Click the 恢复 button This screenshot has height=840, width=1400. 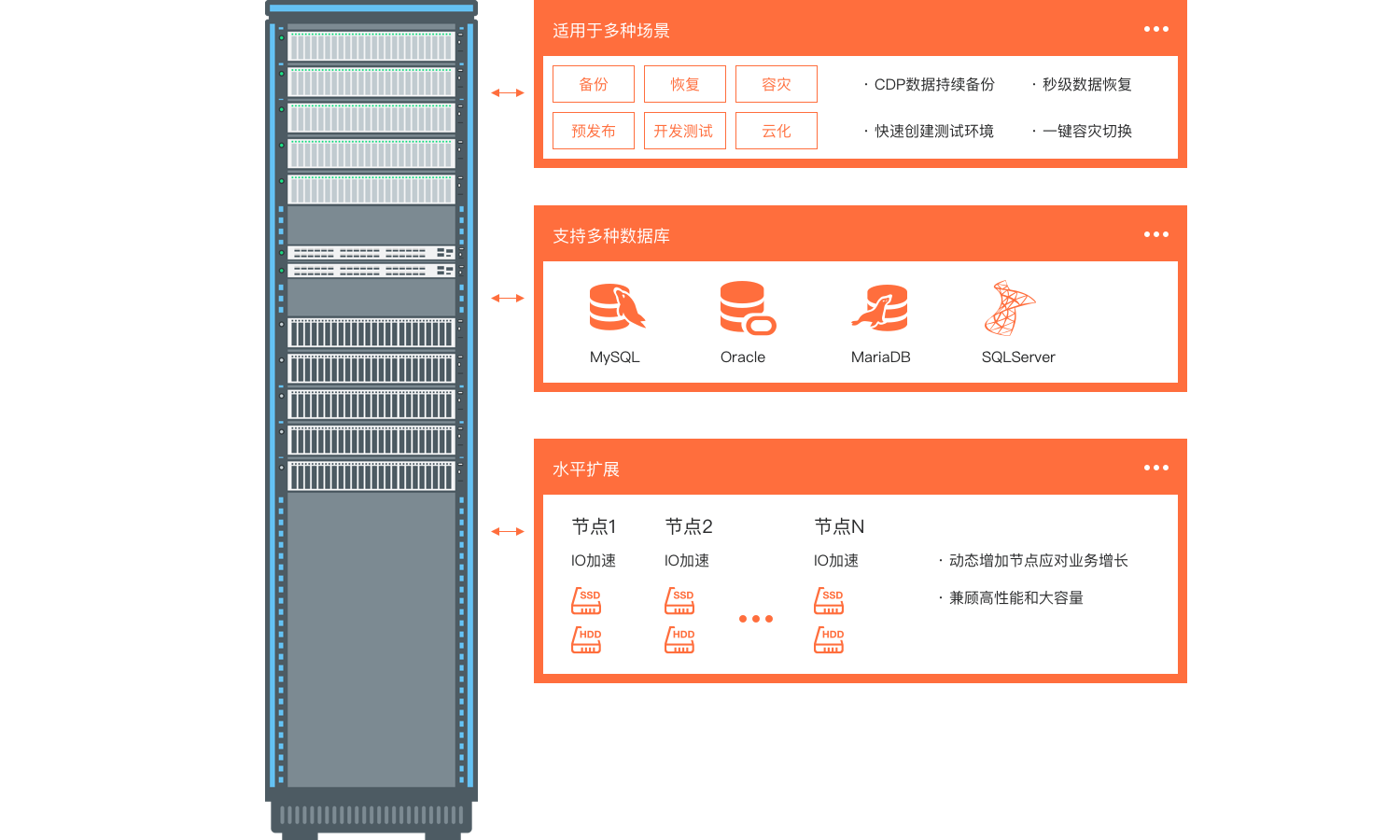685,84
